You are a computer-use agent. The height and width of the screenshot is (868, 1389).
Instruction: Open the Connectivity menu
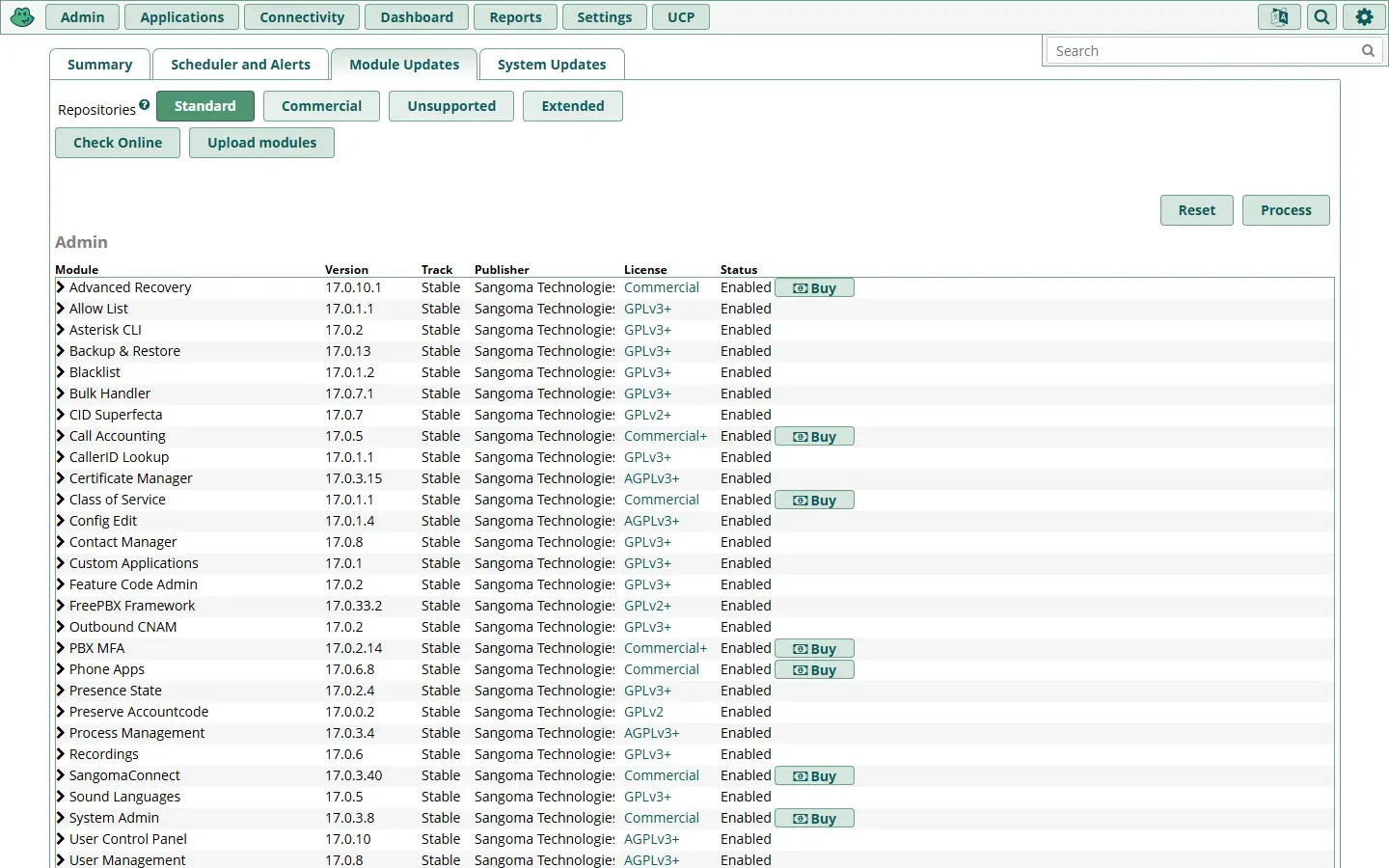coord(302,17)
